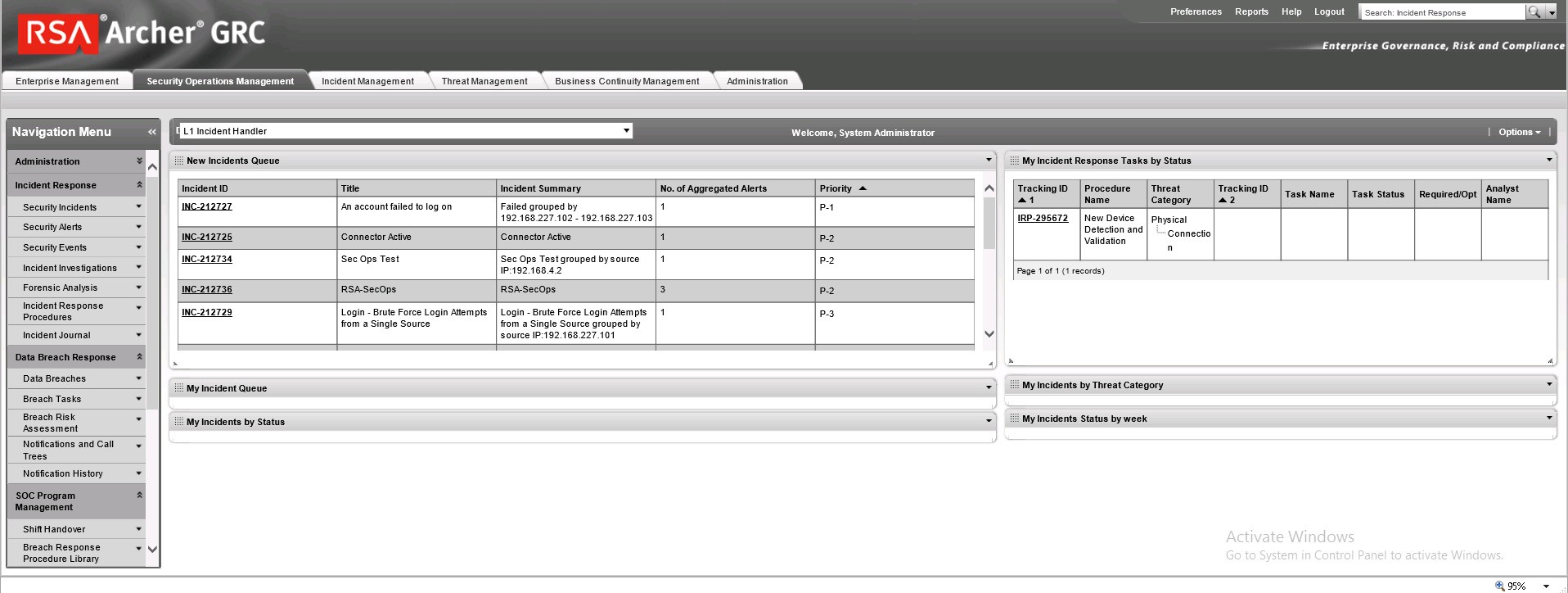1568x593 pixels.
Task: Click Logout
Action: [1329, 11]
